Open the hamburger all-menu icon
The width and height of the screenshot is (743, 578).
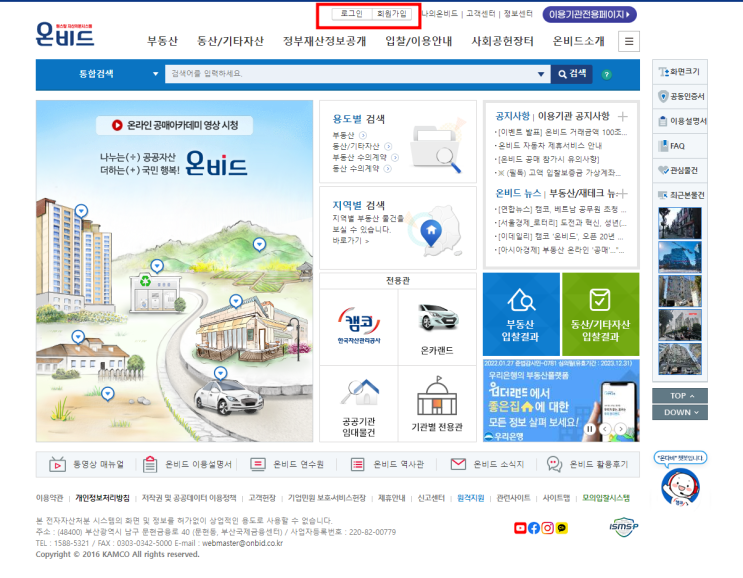pos(629,41)
